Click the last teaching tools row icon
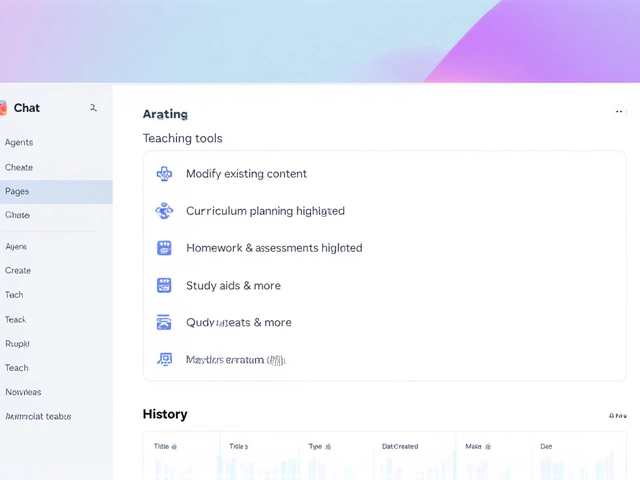The image size is (640, 480). (164, 360)
